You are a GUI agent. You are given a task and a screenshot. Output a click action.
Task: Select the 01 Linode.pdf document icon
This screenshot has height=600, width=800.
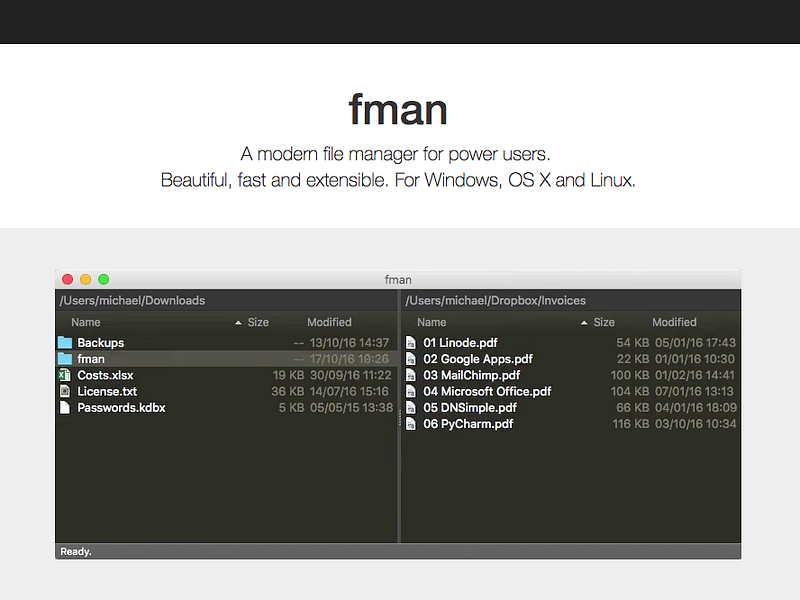(412, 342)
